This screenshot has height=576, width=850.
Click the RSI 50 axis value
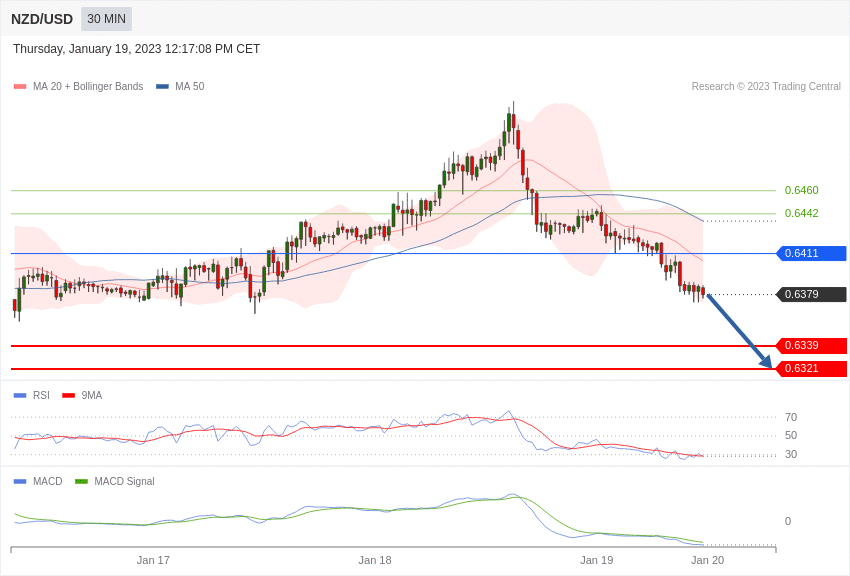point(791,435)
